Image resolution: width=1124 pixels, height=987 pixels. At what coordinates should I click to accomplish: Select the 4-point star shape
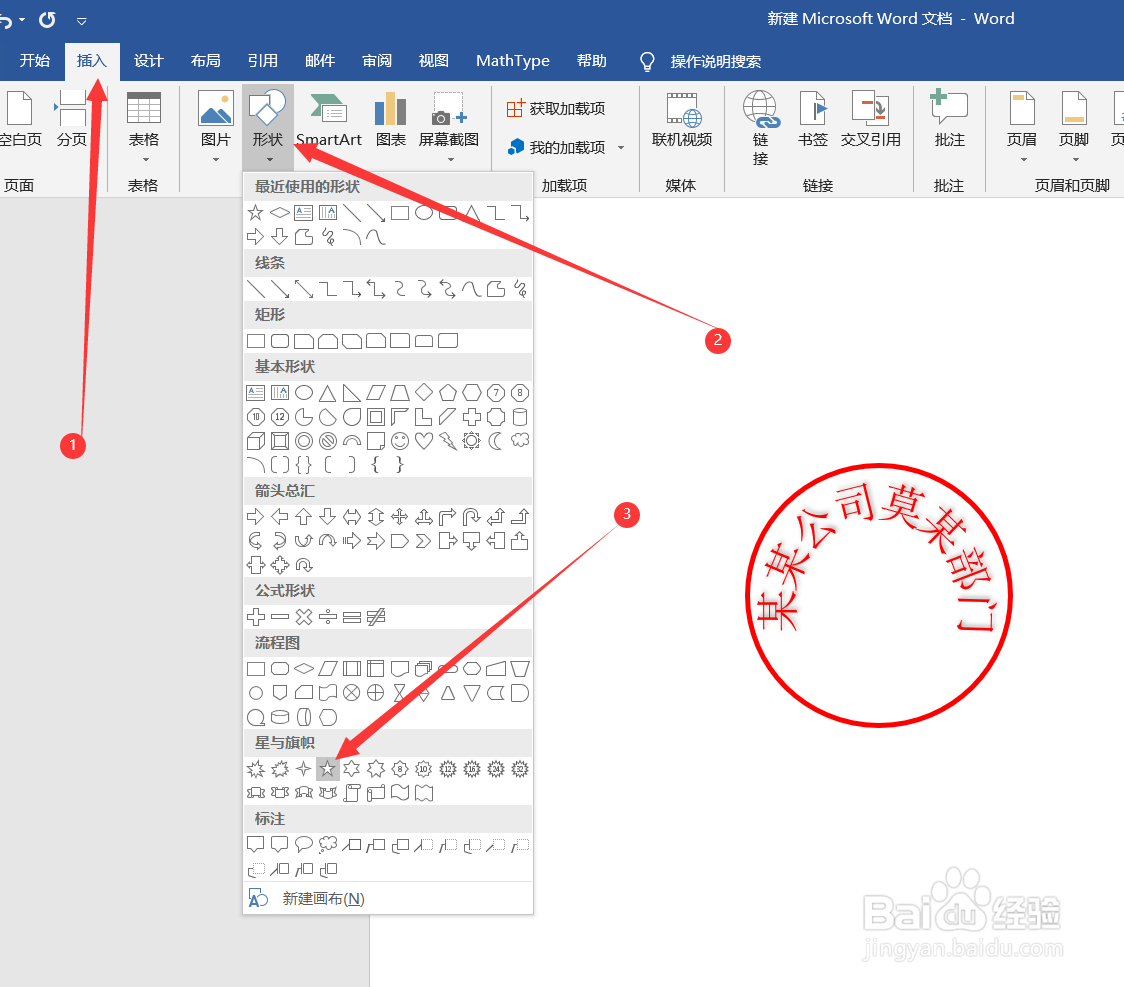304,769
